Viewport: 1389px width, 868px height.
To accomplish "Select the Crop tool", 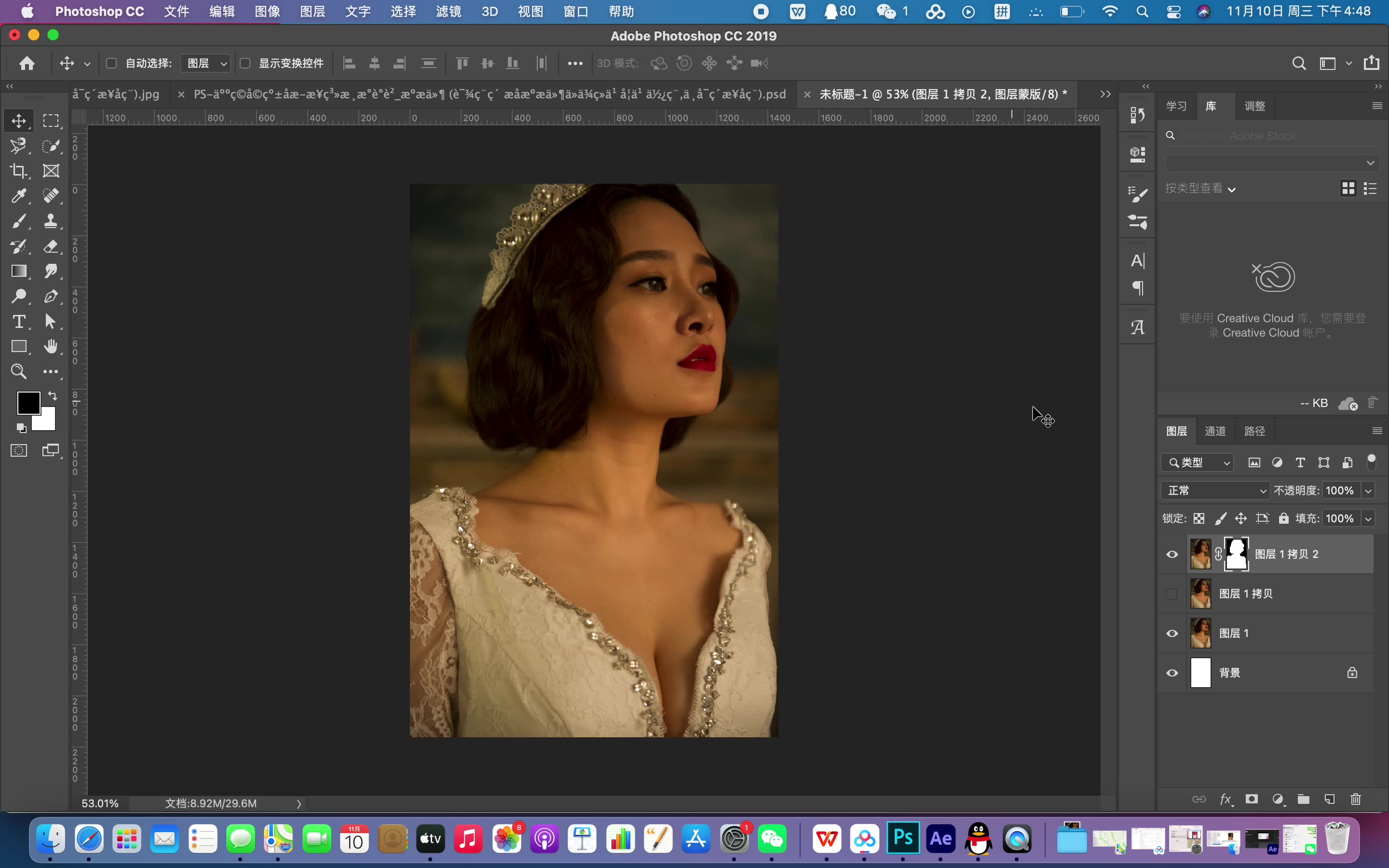I will coord(18,171).
